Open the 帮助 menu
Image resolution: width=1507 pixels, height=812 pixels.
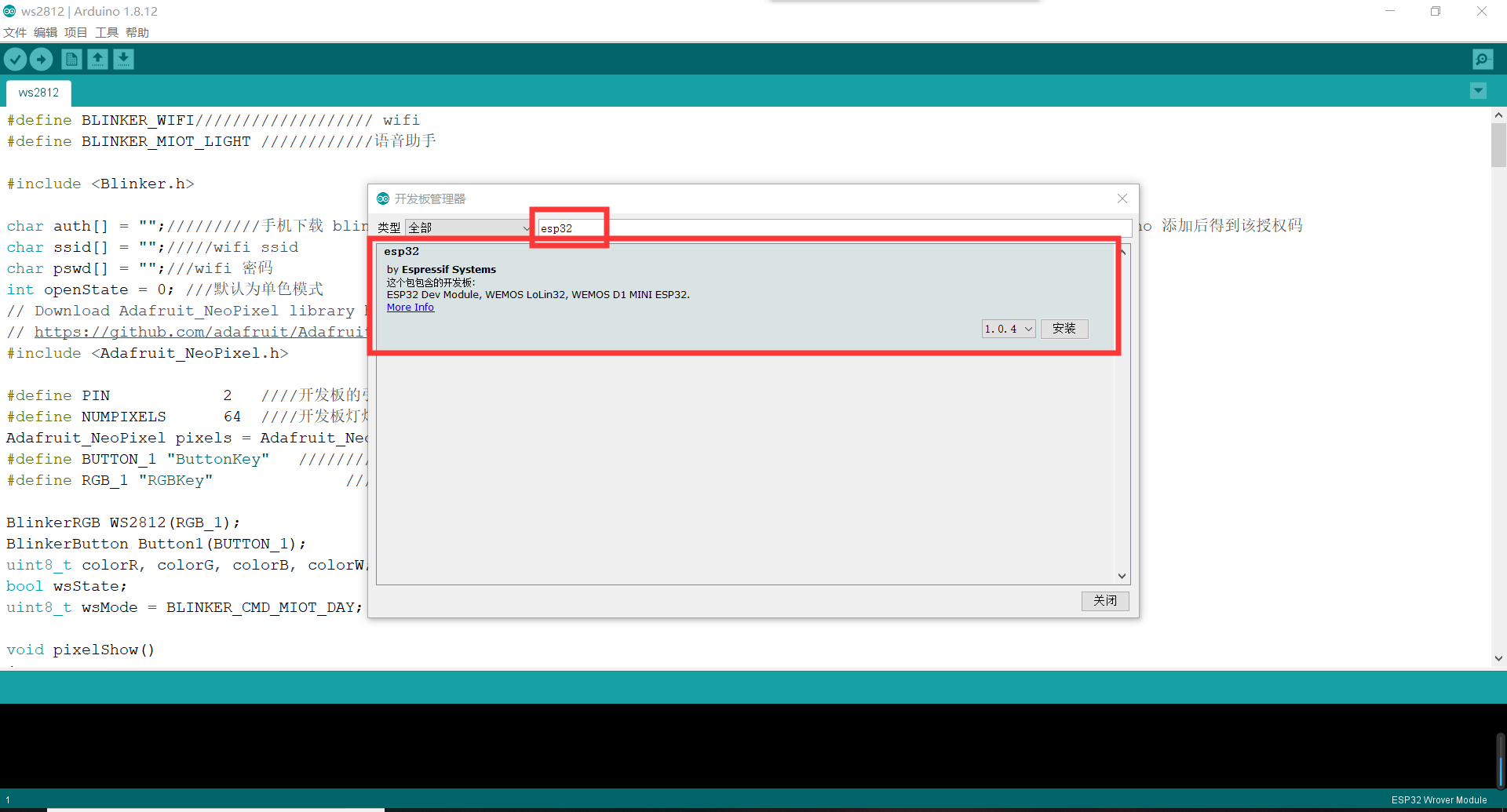tap(137, 32)
